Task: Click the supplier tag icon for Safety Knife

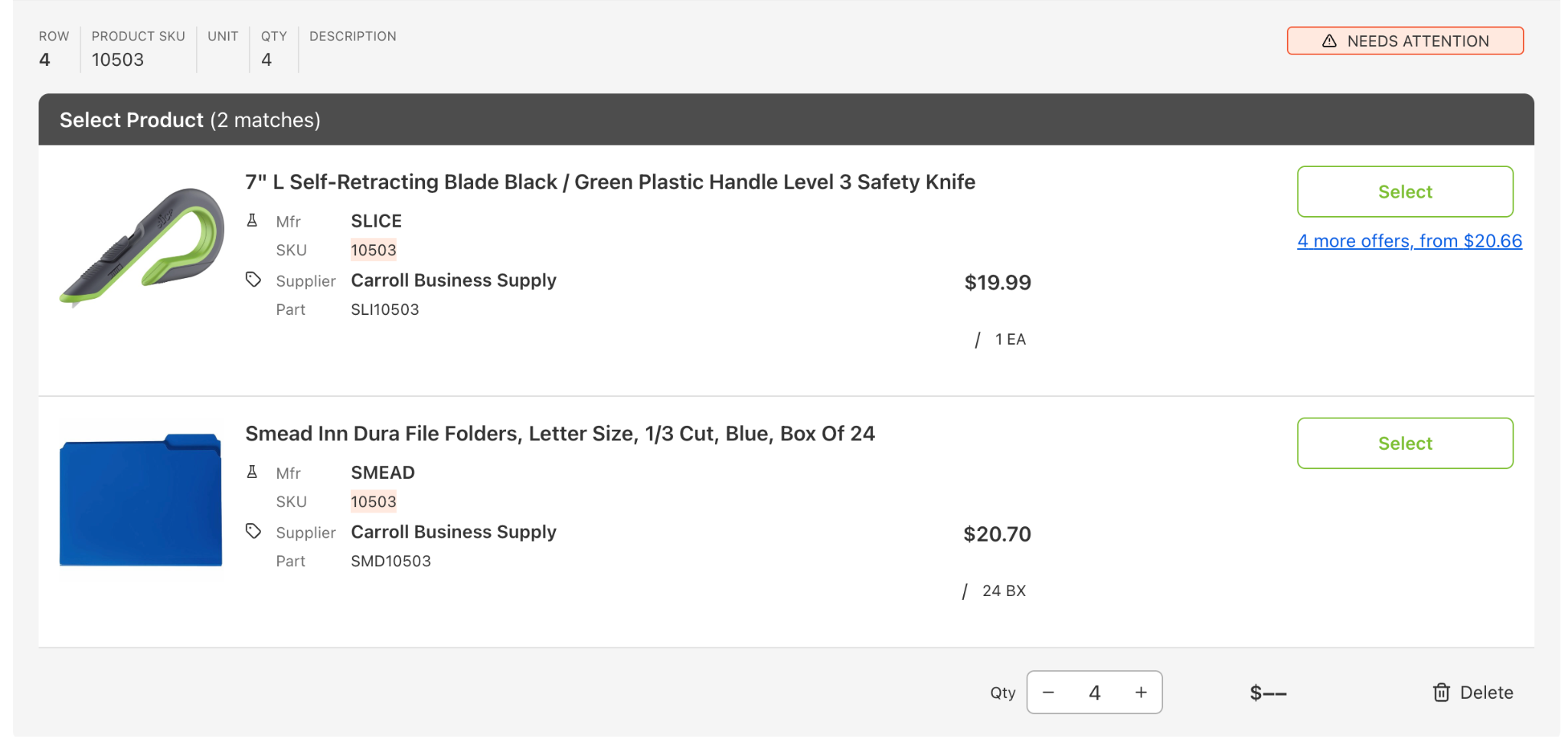Action: coord(253,280)
